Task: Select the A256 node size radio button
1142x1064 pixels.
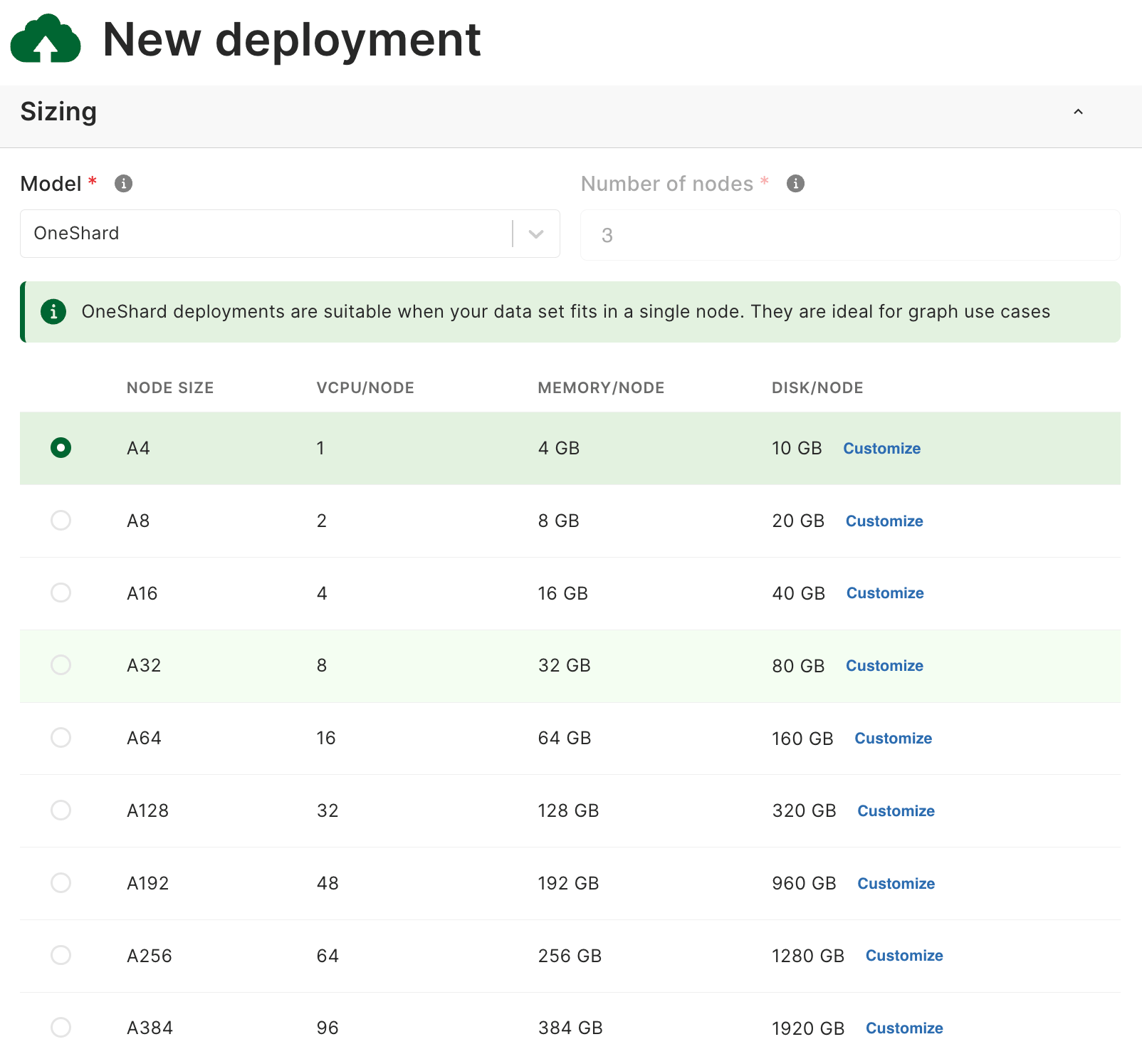Action: (61, 955)
